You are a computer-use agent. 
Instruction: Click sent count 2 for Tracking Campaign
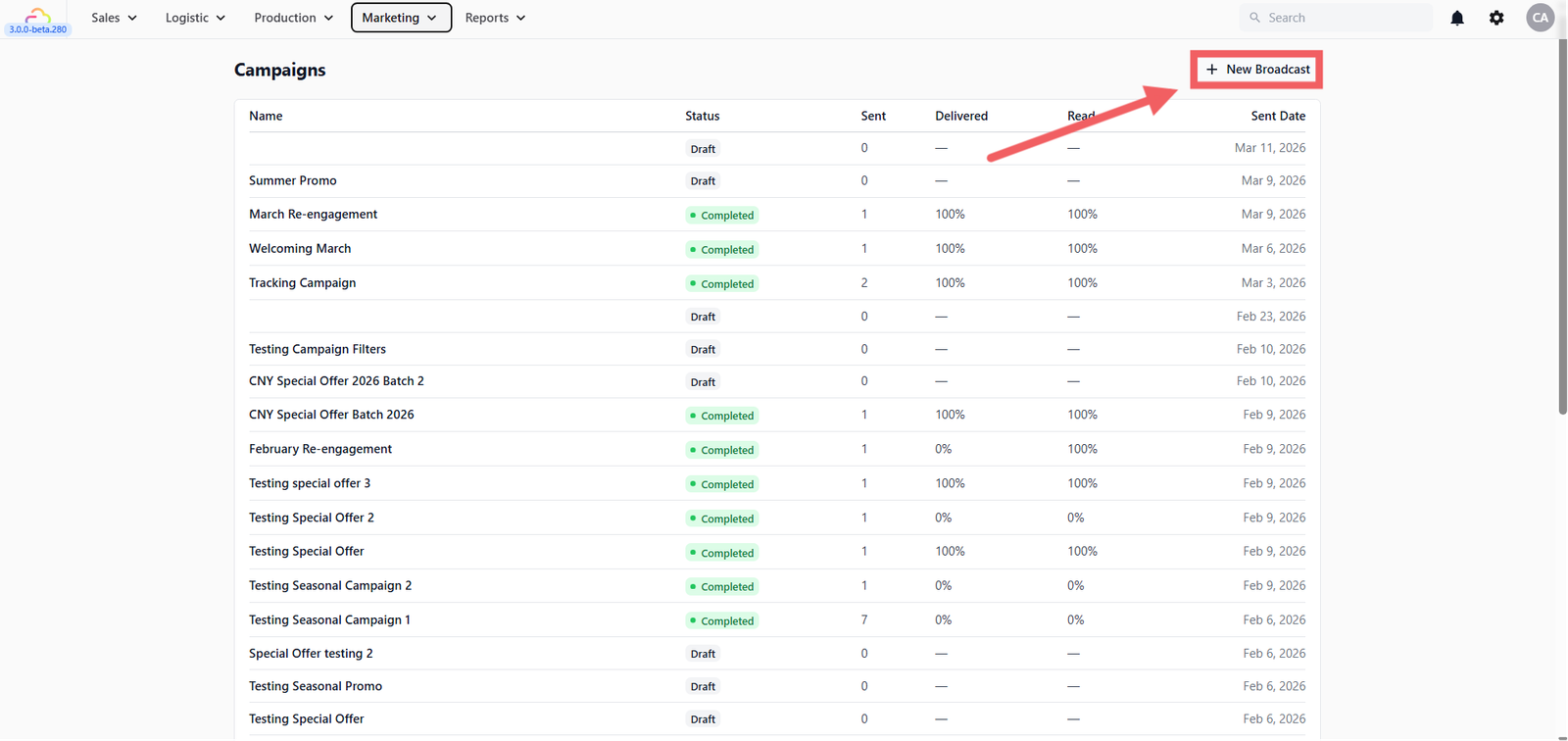pyautogui.click(x=864, y=282)
